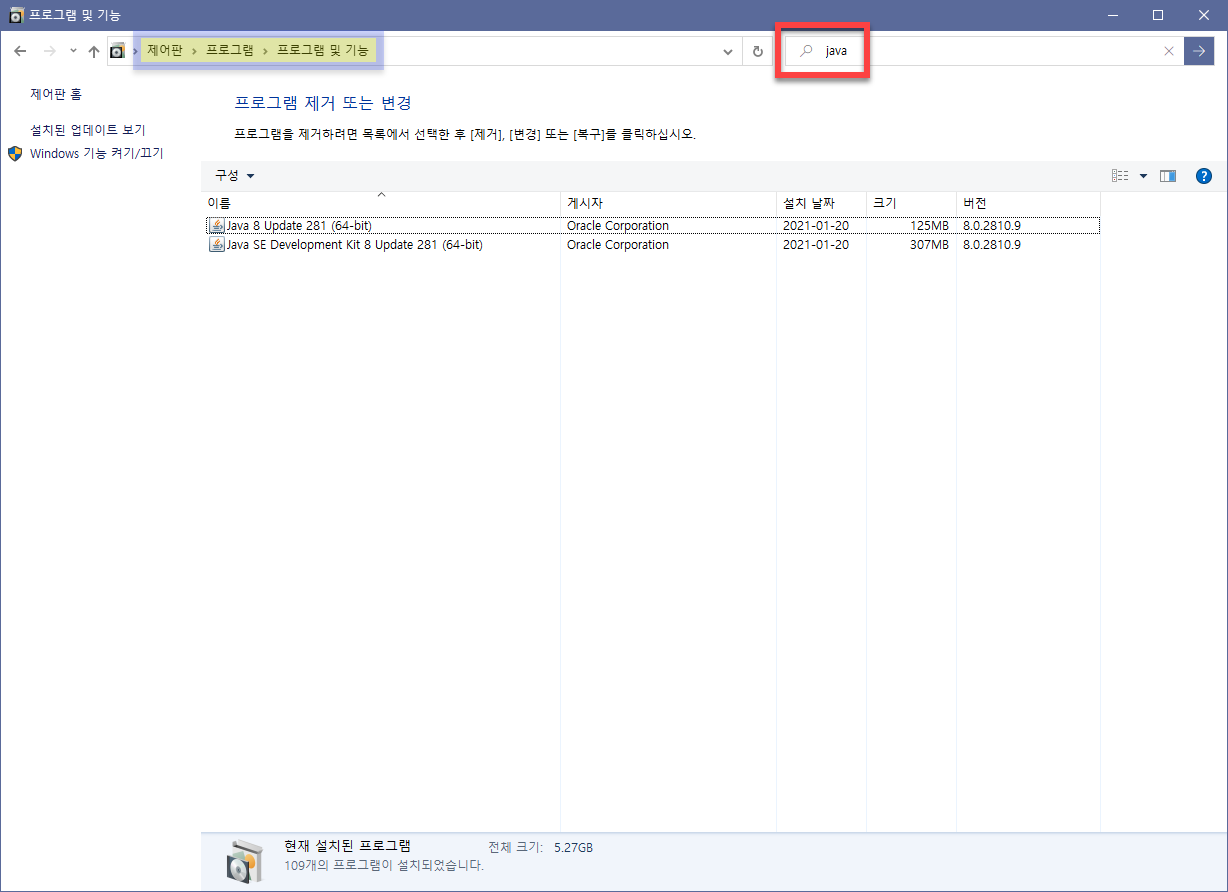
Task: Sort by the 설치 날짜 column header
Action: (821, 203)
